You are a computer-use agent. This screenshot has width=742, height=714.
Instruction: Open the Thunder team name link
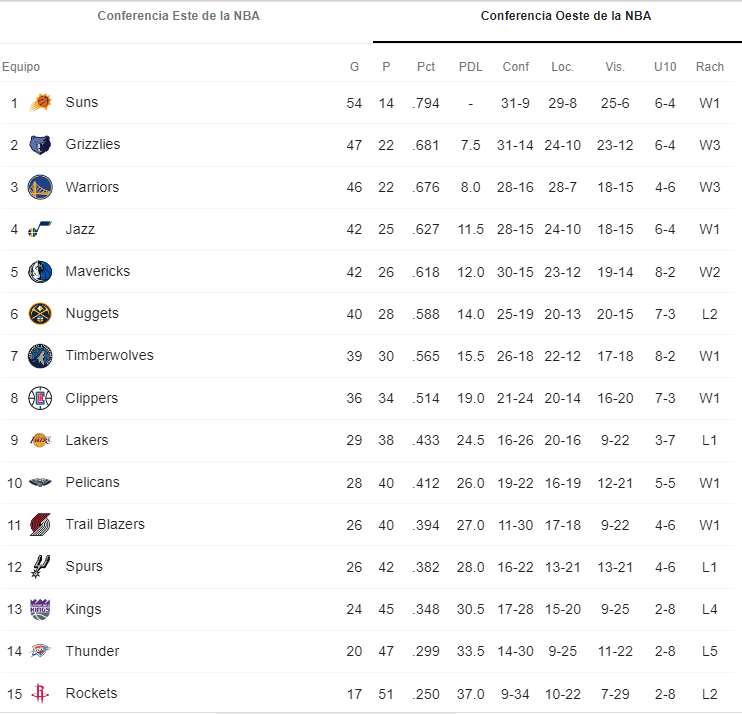click(x=92, y=651)
